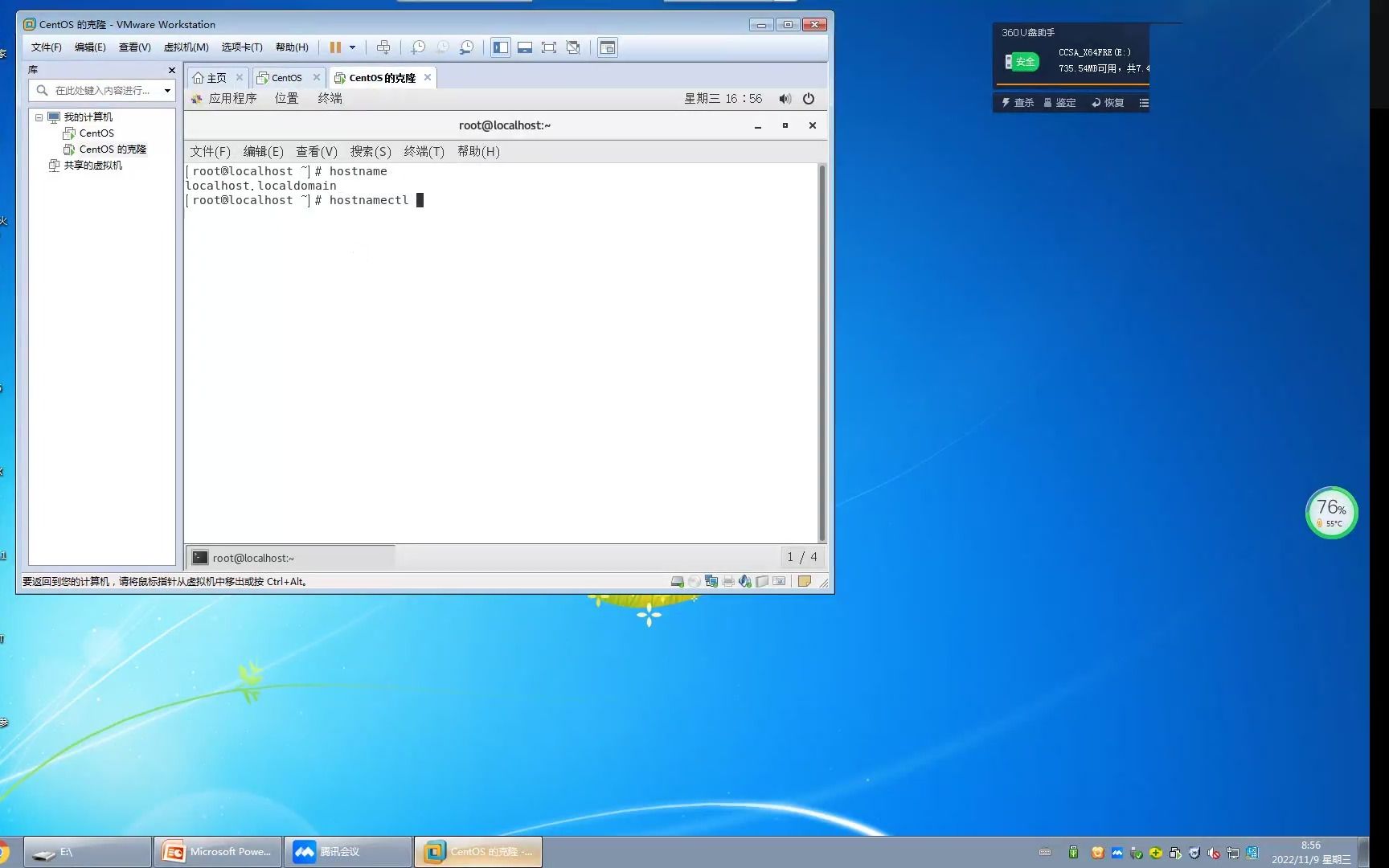Open 腾讯会议 from the taskbar
Image resolution: width=1389 pixels, height=868 pixels.
click(x=348, y=852)
